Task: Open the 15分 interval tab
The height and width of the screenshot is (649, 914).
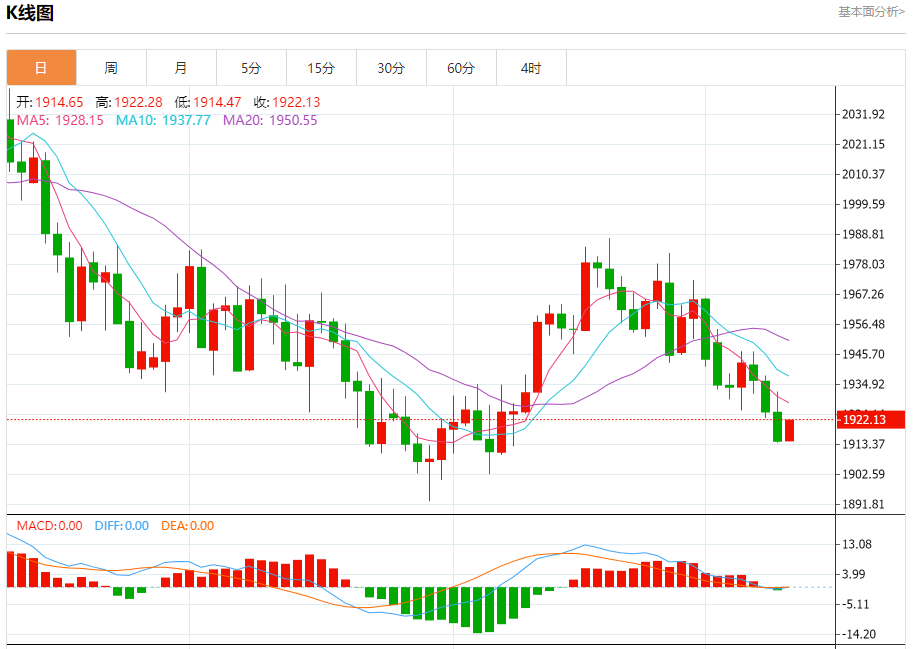Action: point(321,68)
